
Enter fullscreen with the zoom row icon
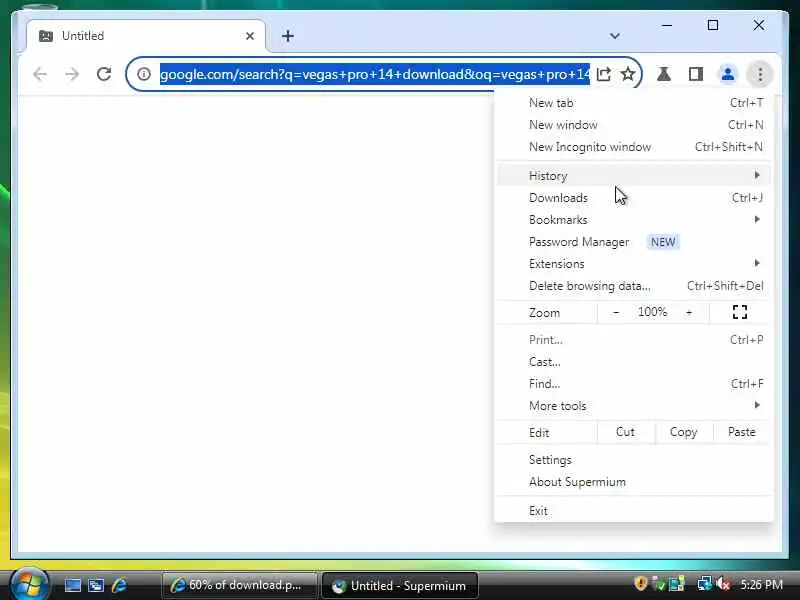[740, 312]
